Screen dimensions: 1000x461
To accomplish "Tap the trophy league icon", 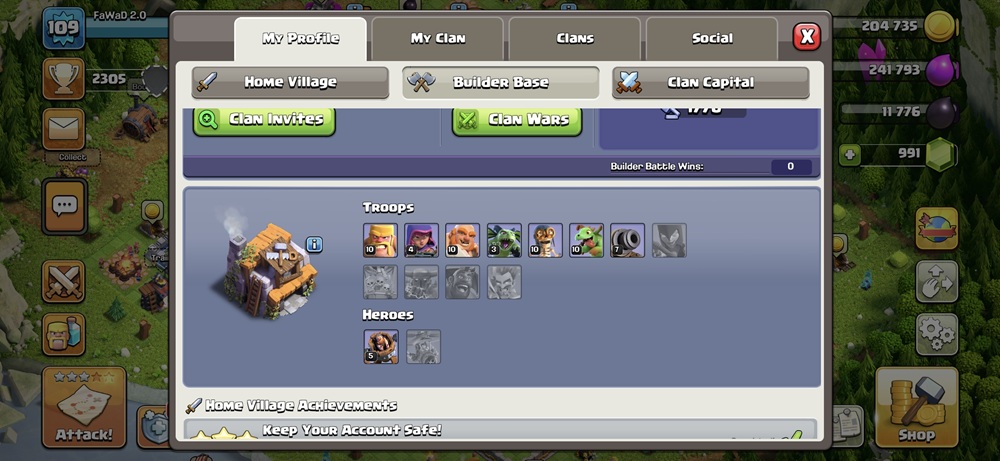I will click(64, 79).
